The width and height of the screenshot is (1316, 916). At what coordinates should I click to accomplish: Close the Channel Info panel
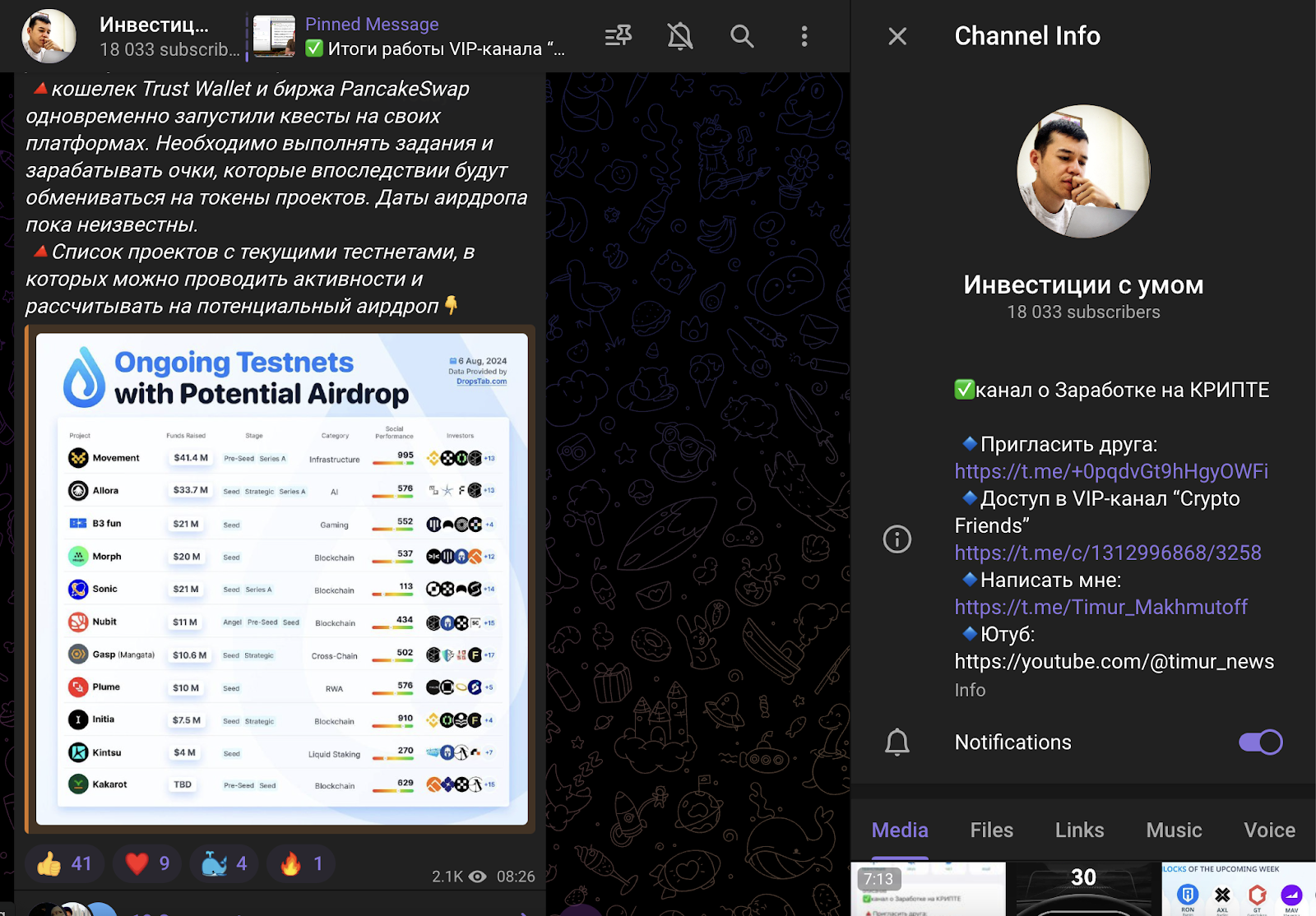point(897,36)
